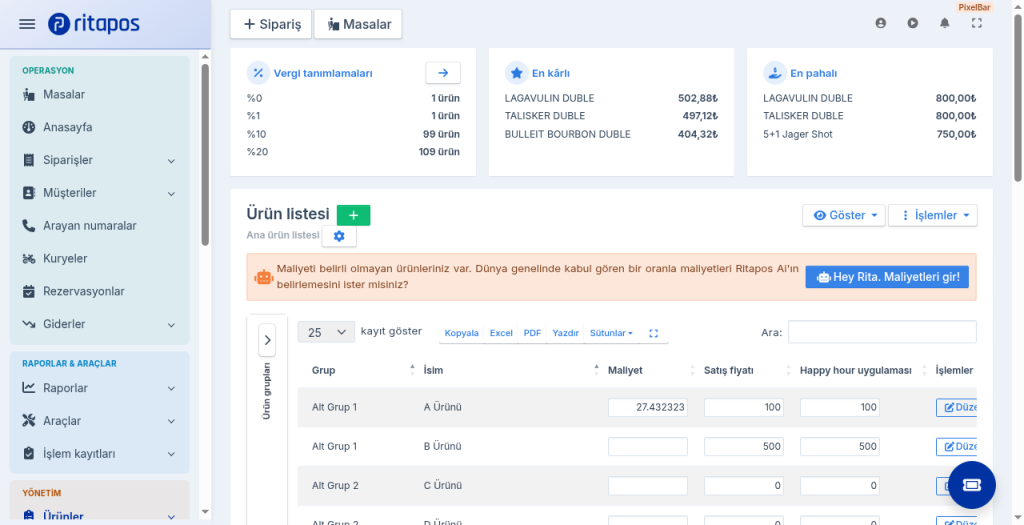Viewport: 1024px width, 525px height.
Task: Click the Ara search input field
Action: coord(882,332)
